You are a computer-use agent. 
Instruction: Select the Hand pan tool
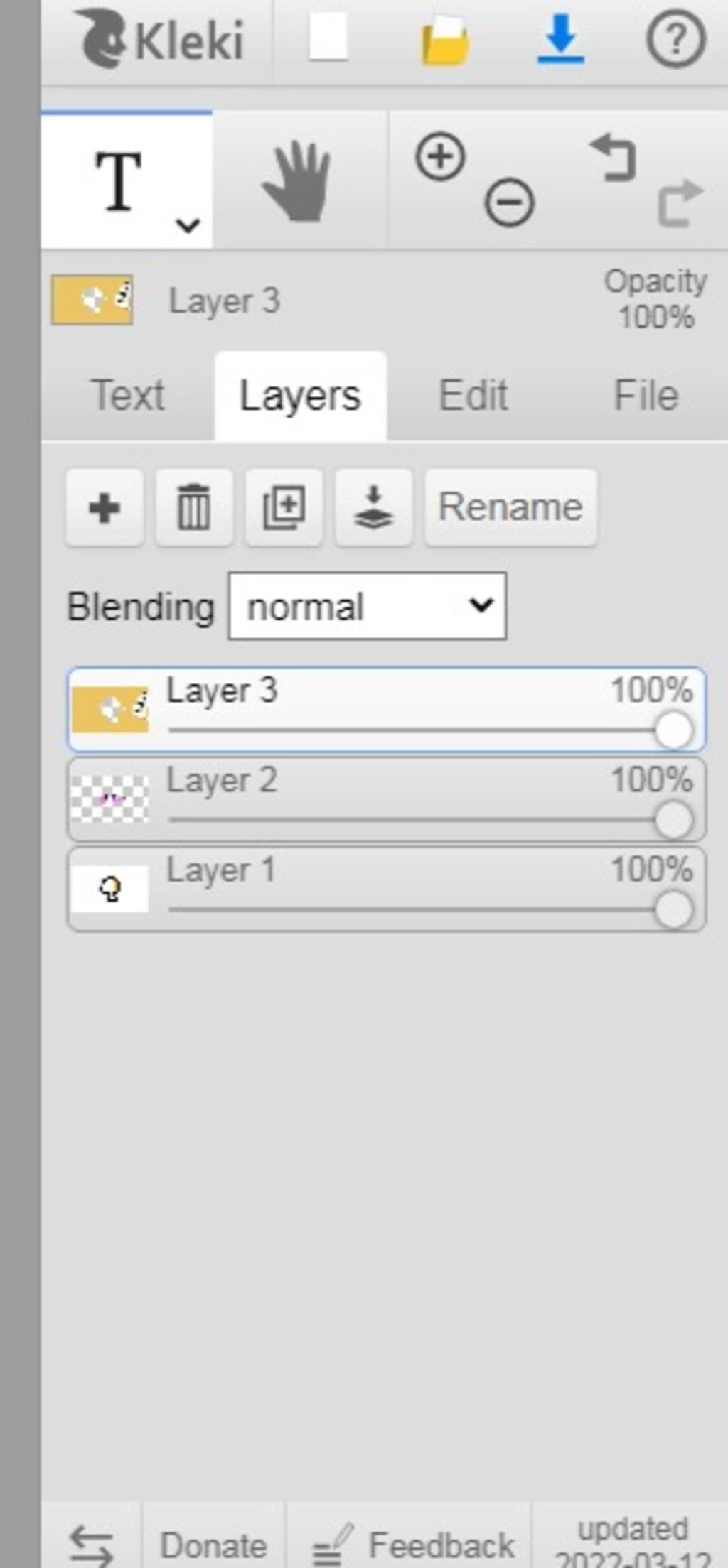[x=297, y=182]
